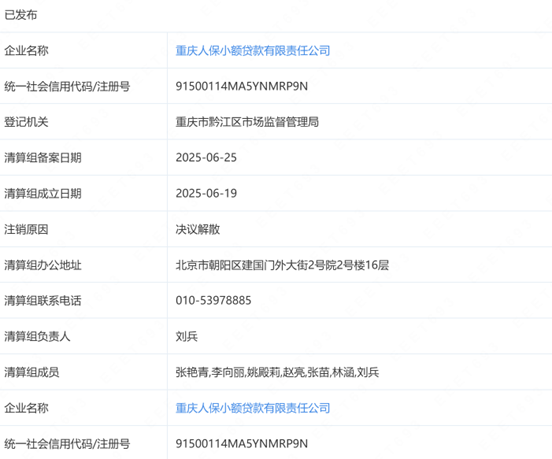Click the 清算组成员 label
The image size is (552, 459).
point(32,372)
